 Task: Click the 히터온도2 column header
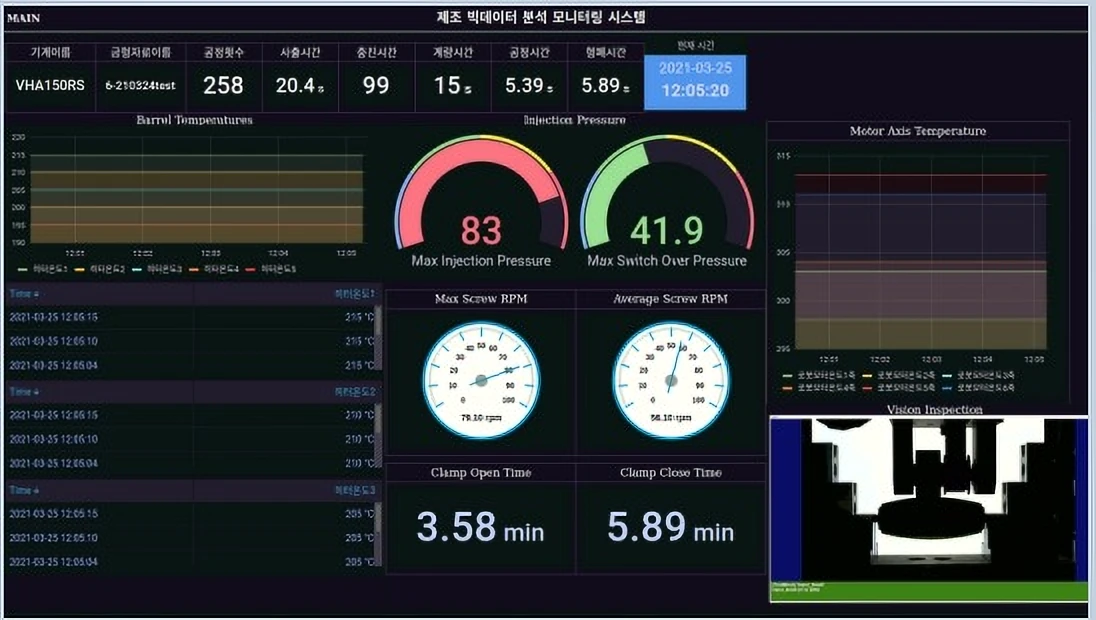pos(354,391)
